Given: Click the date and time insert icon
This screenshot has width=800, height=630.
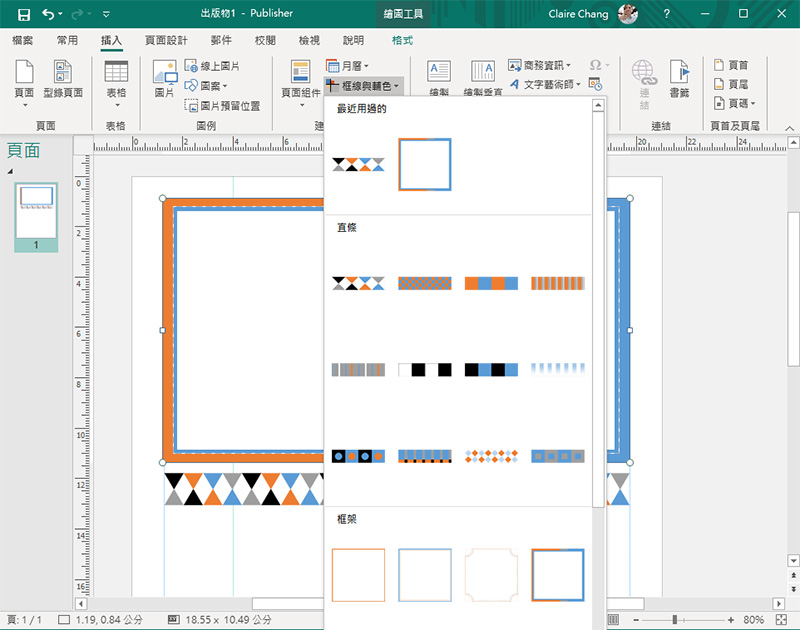Looking at the screenshot, I should pos(595,84).
